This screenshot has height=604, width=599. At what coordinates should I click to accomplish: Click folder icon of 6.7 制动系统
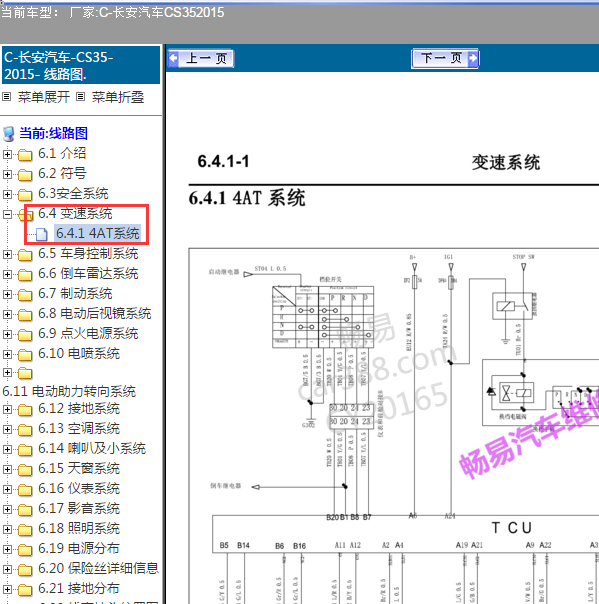coord(25,295)
